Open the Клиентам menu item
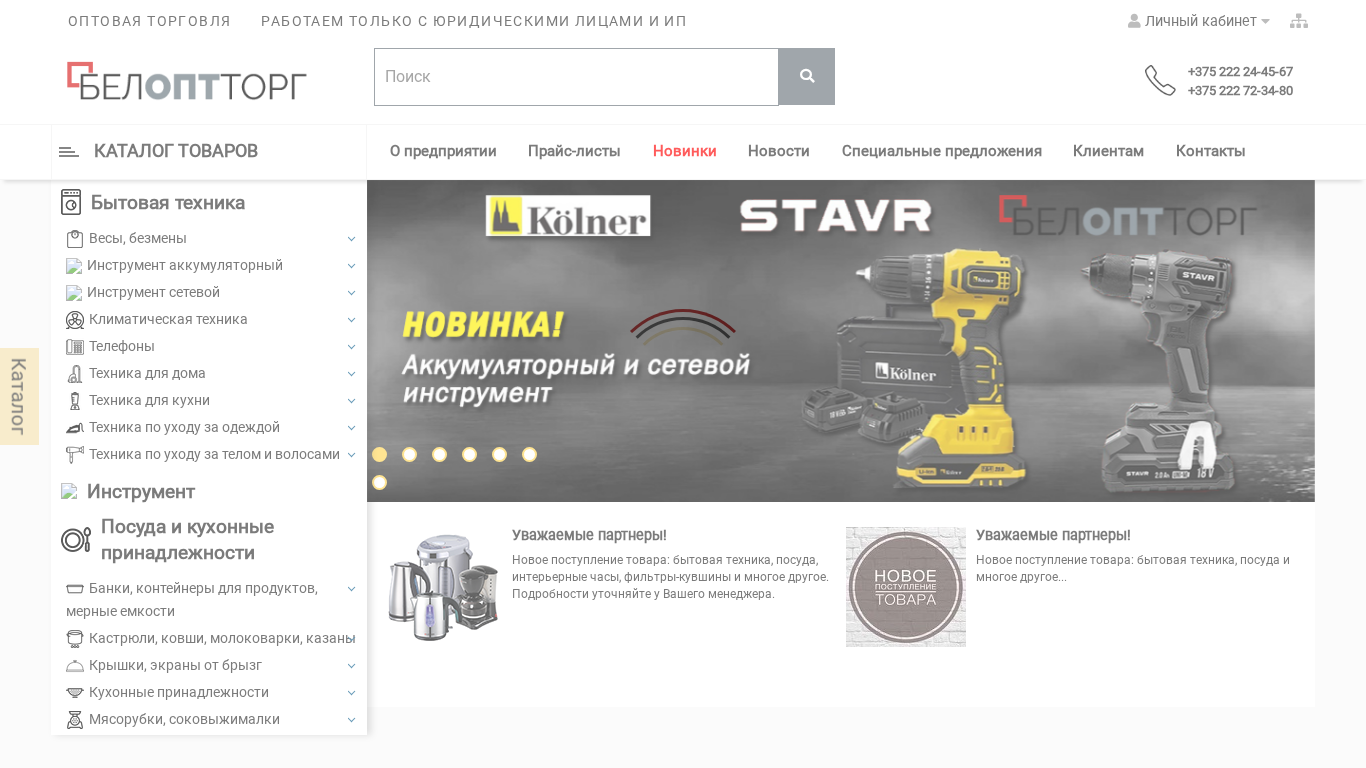This screenshot has width=1366, height=768. pyautogui.click(x=1108, y=151)
